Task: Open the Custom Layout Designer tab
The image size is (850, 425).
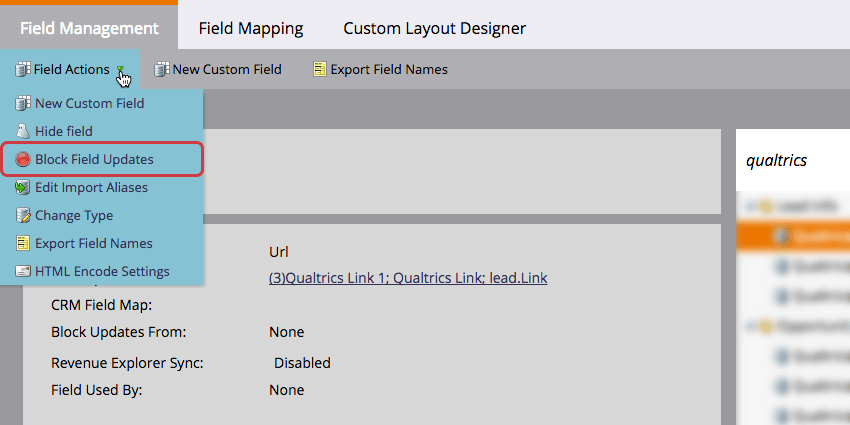Action: (x=434, y=28)
